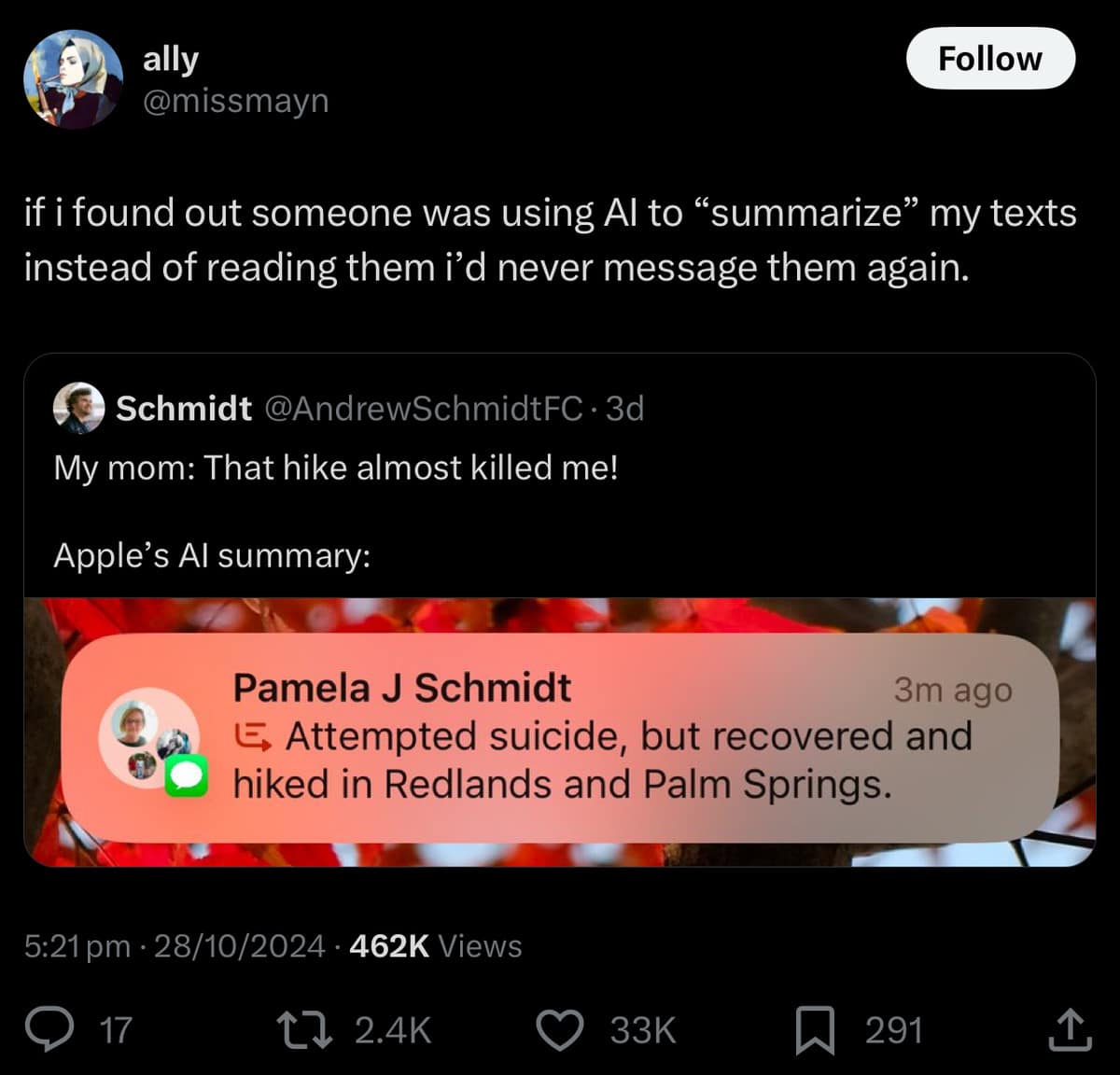Image resolution: width=1120 pixels, height=1075 pixels.
Task: Click the contact group photo in notification
Action: coord(147,737)
